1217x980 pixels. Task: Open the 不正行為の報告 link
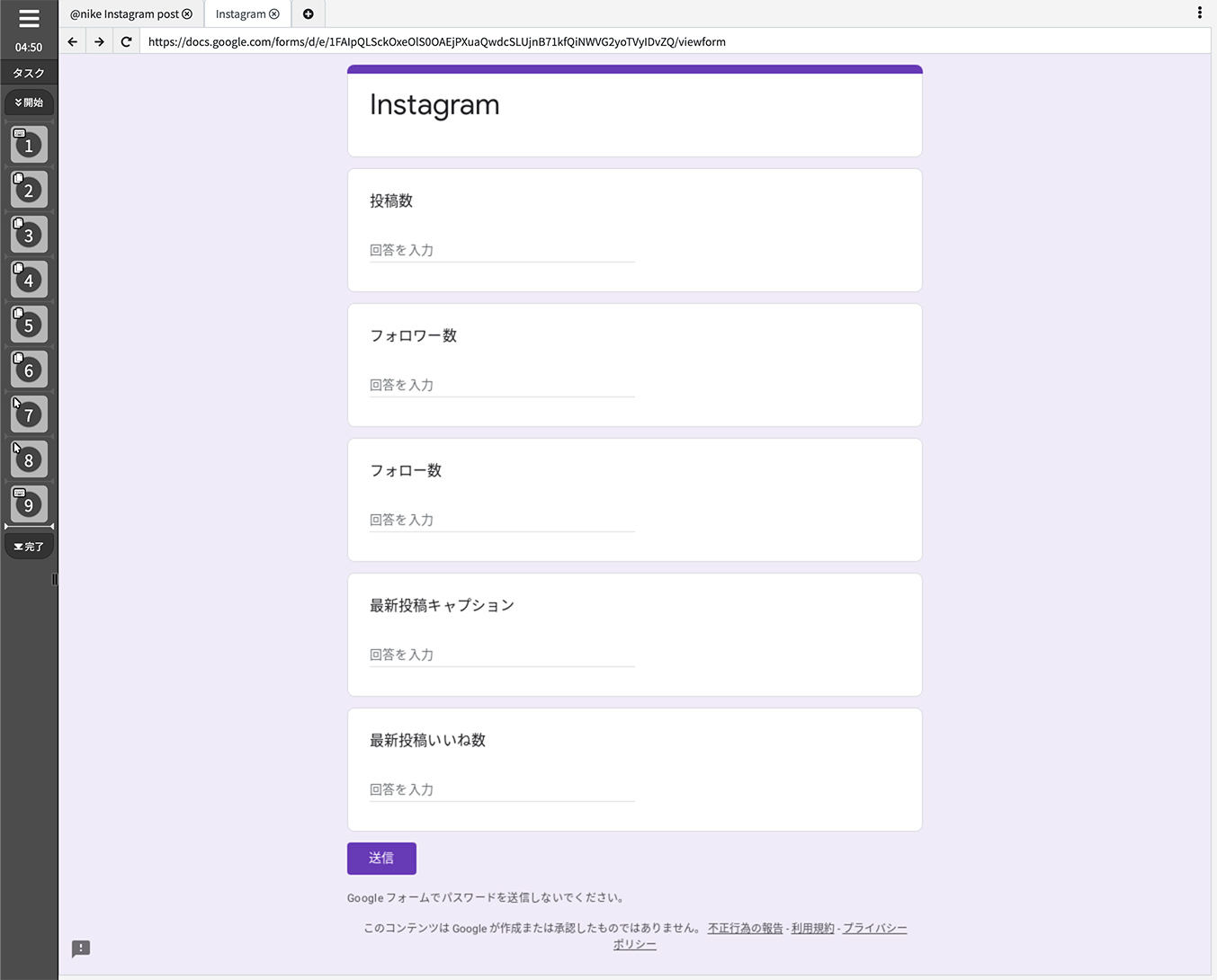(x=745, y=928)
